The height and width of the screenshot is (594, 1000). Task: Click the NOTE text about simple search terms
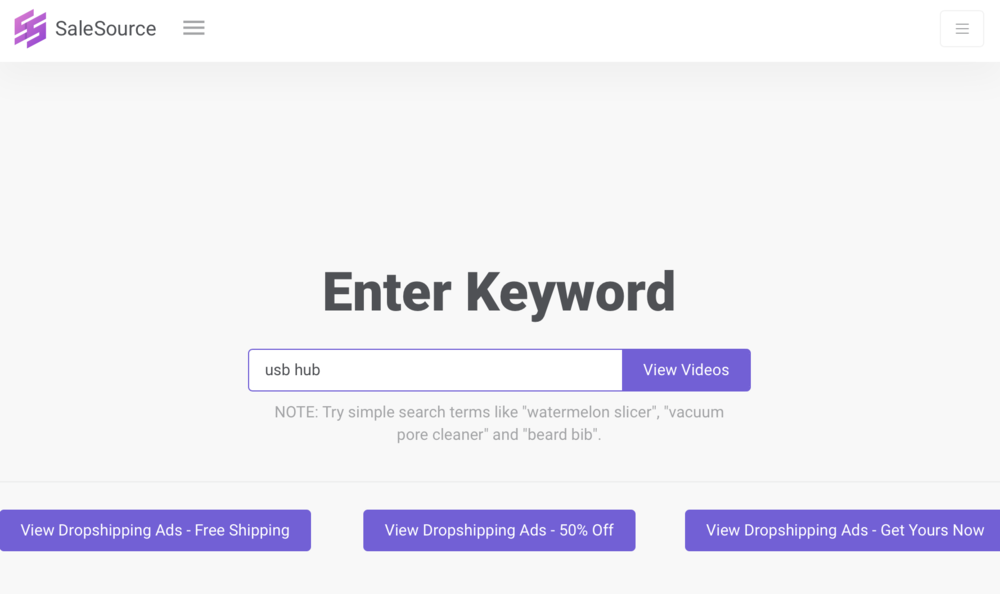(x=499, y=423)
